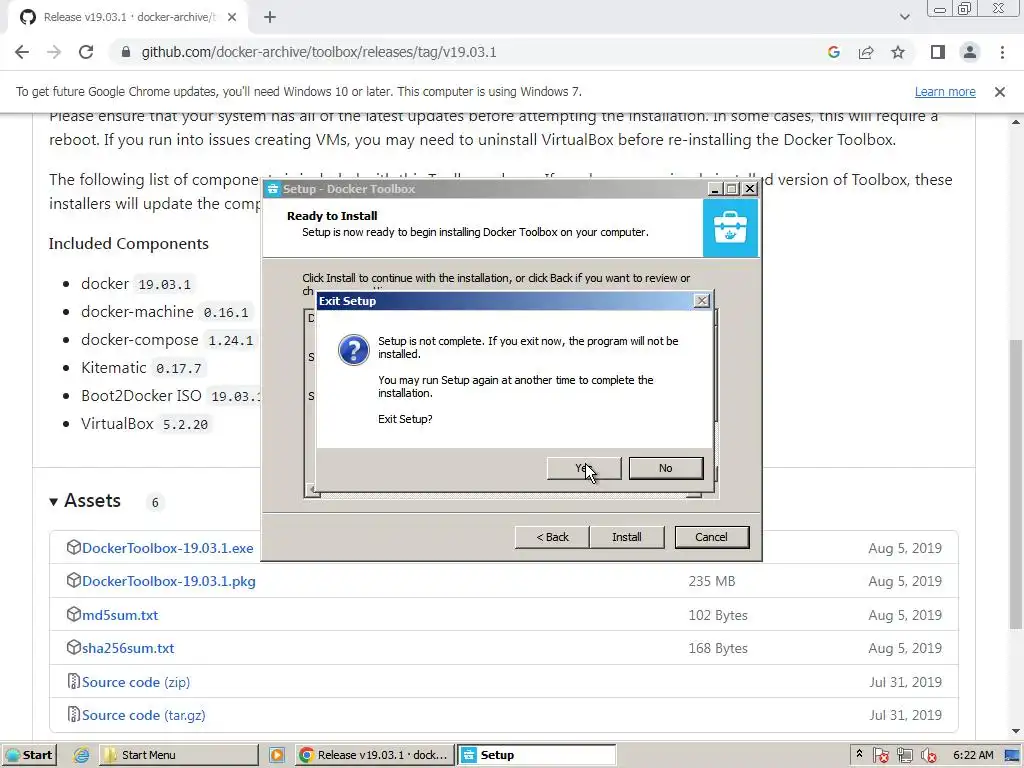Click docker version 19.03.1 label

coord(164,285)
